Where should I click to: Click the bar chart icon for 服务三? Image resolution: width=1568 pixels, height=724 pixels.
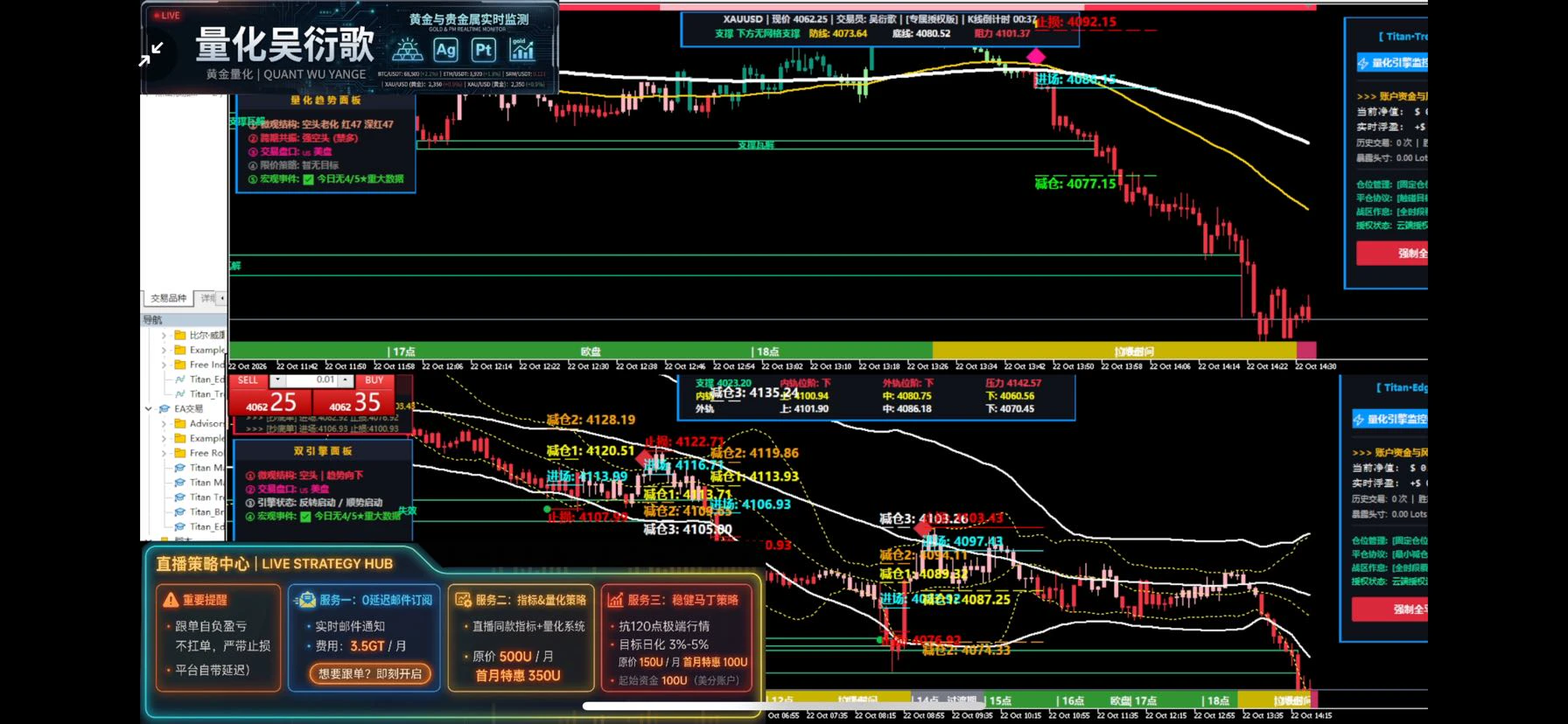coord(615,600)
